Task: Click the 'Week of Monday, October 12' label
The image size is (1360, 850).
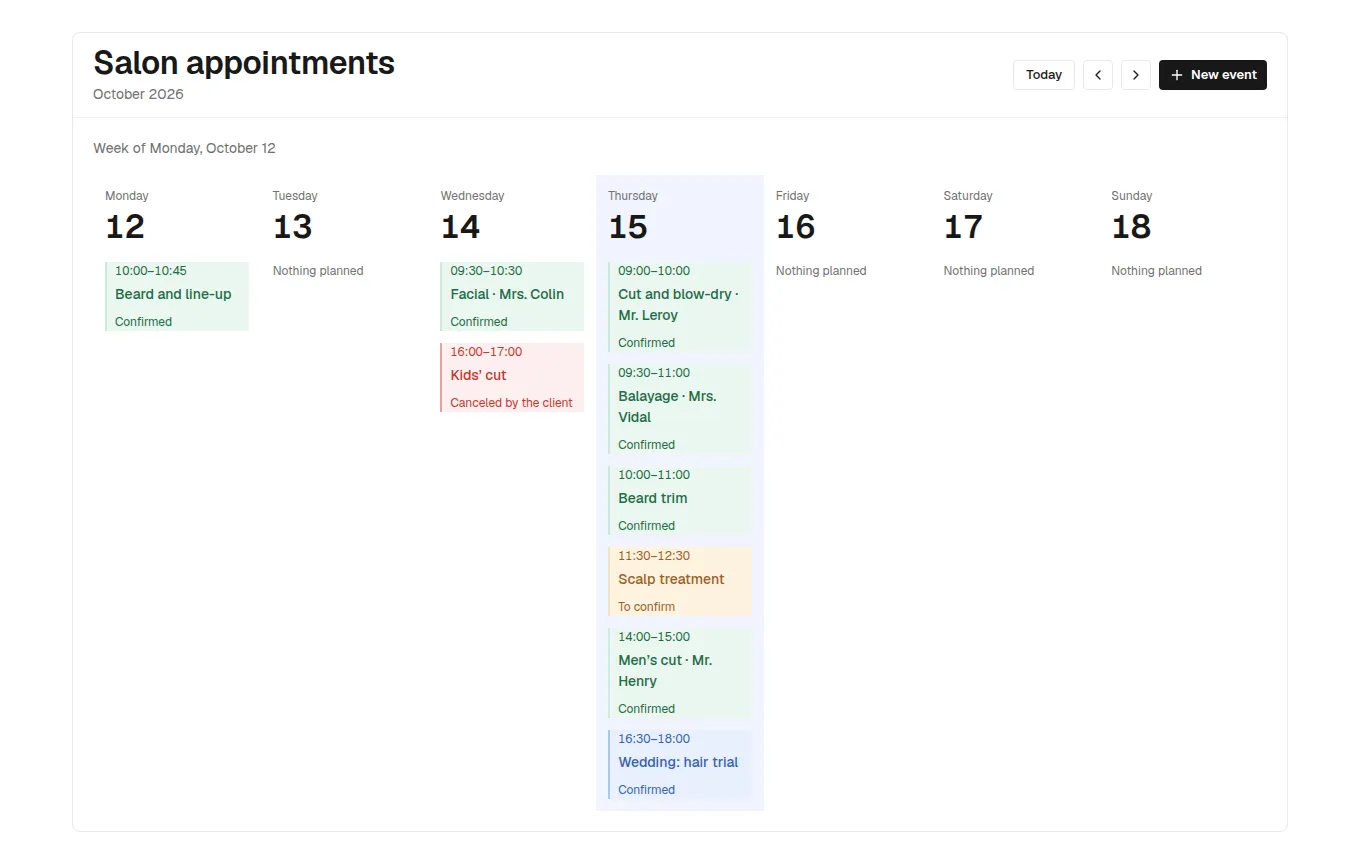Action: tap(184, 148)
